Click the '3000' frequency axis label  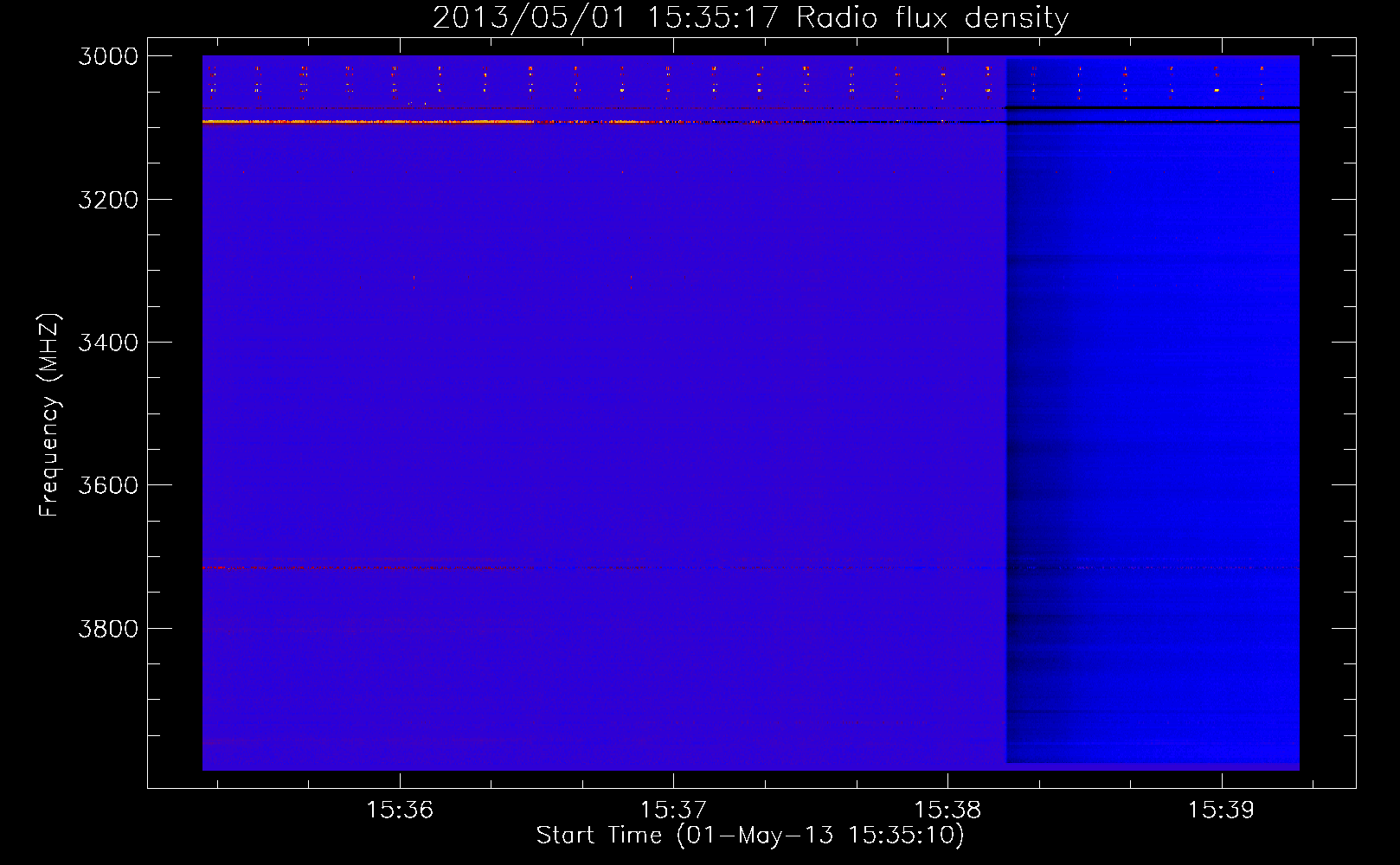(108, 56)
